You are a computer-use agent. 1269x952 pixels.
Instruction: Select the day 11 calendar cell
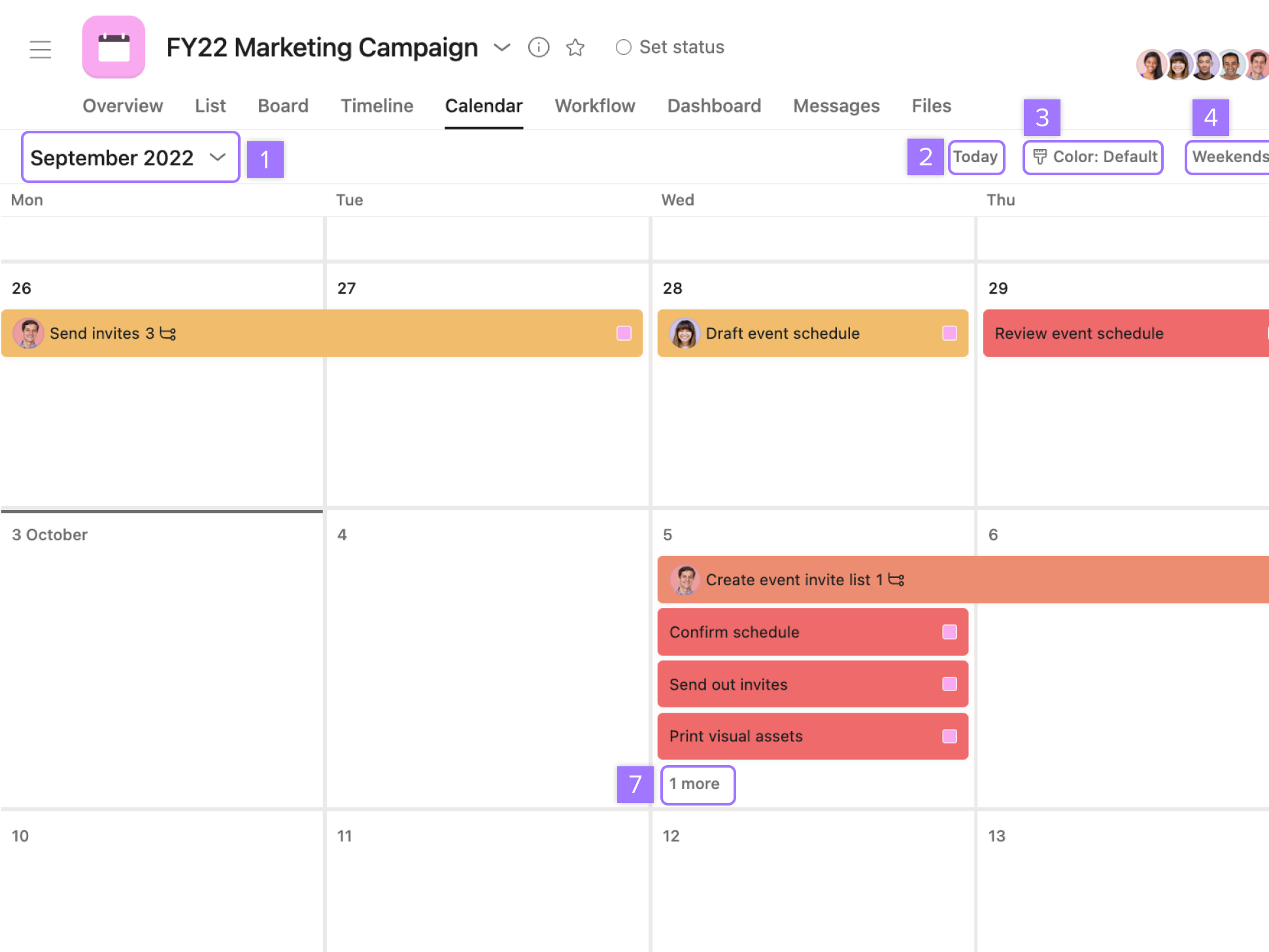tap(487, 883)
